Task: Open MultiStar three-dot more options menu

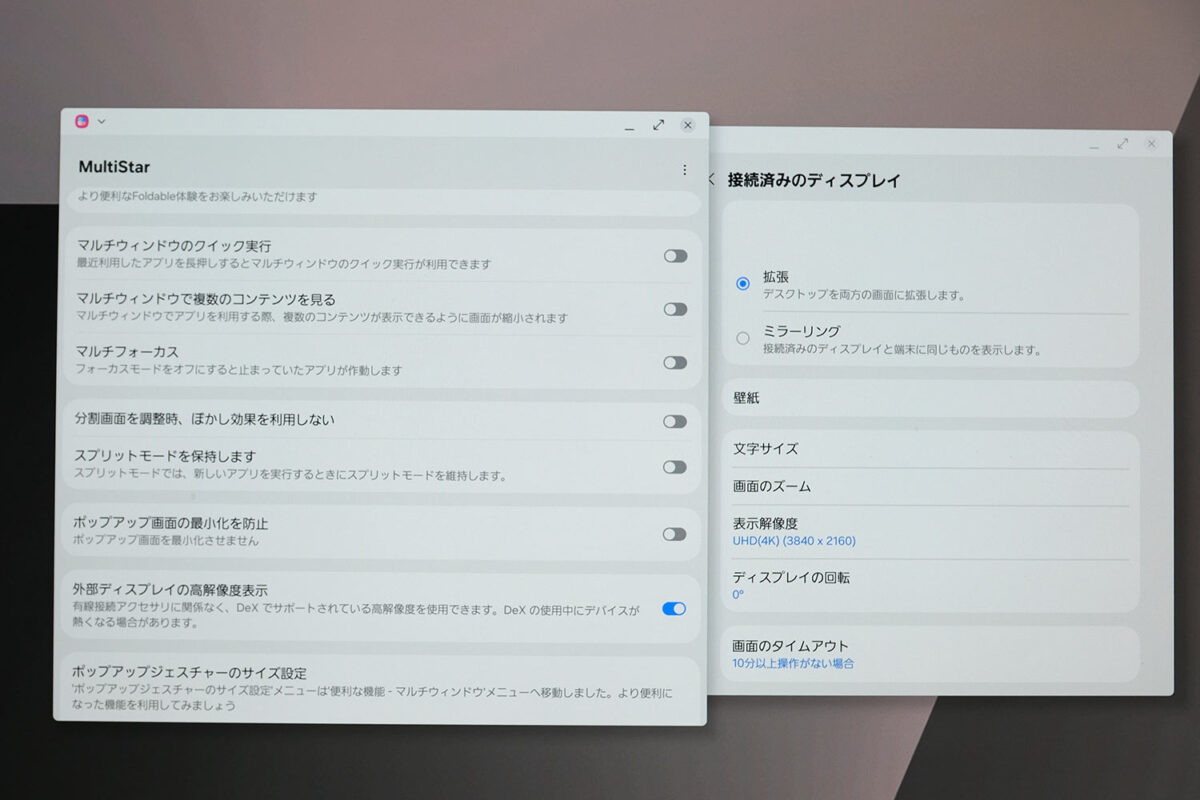Action: (x=684, y=170)
